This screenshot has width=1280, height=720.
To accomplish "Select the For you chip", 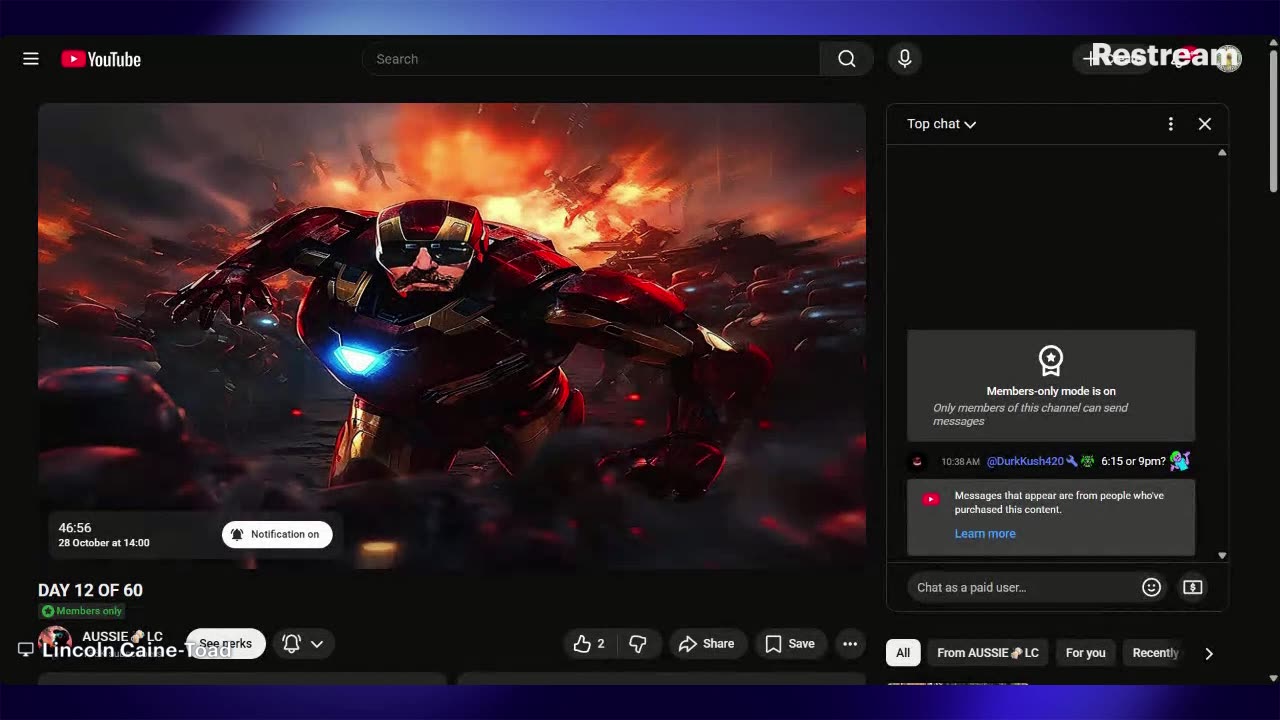I will click(1085, 653).
